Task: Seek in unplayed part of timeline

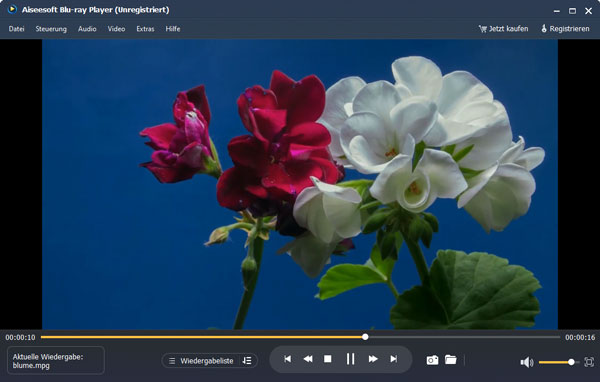Action: click(x=463, y=337)
